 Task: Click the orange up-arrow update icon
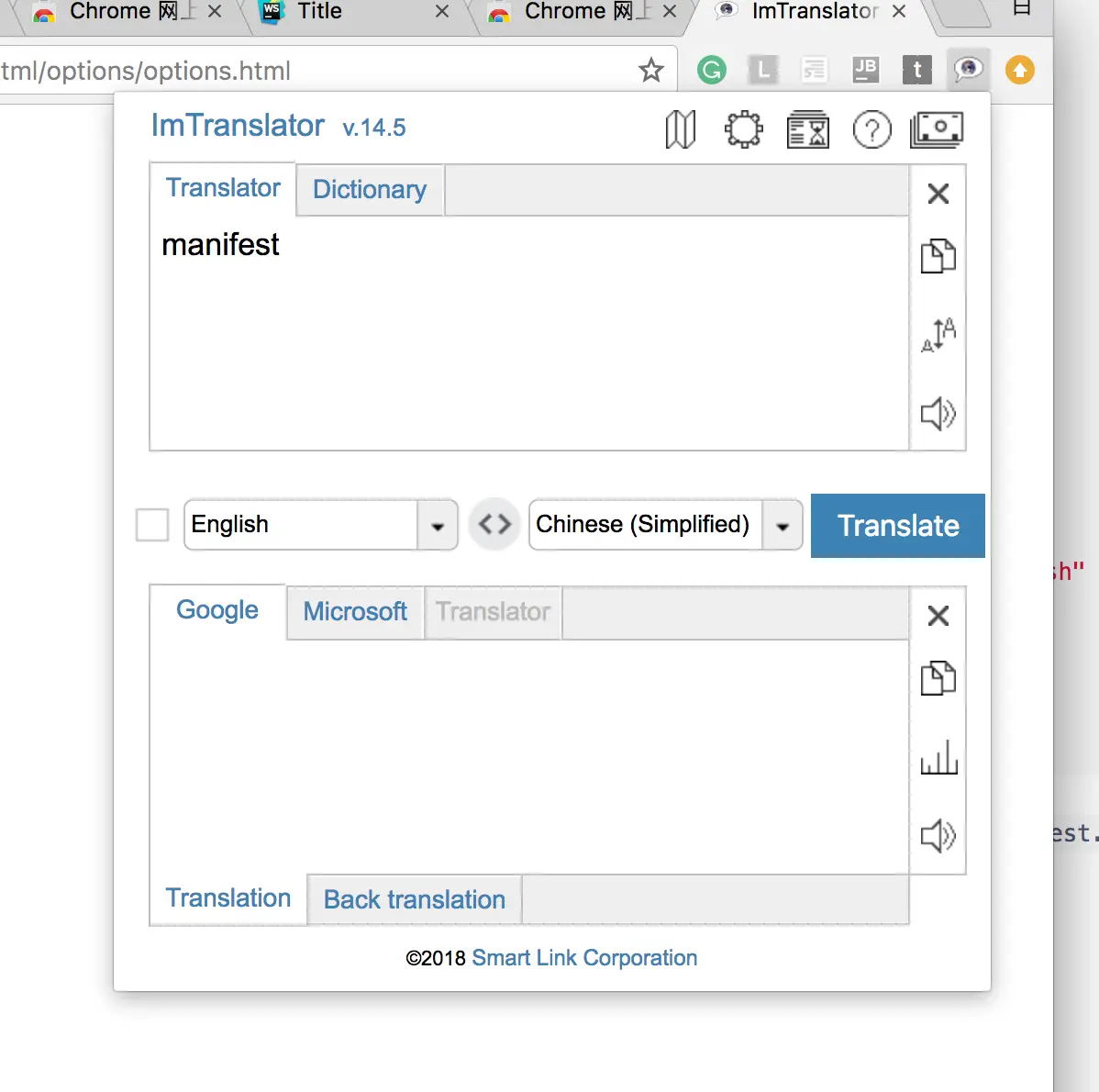(1020, 70)
